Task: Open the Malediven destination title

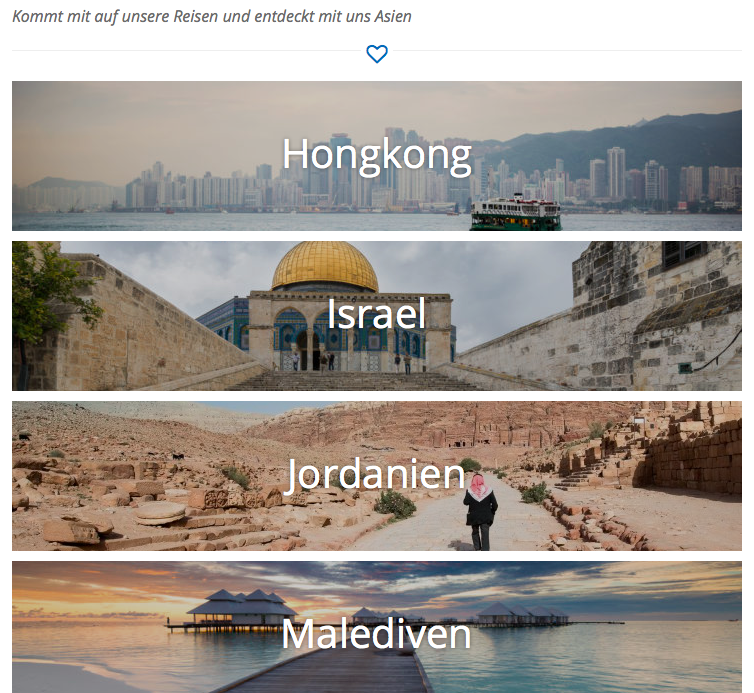Action: click(377, 634)
